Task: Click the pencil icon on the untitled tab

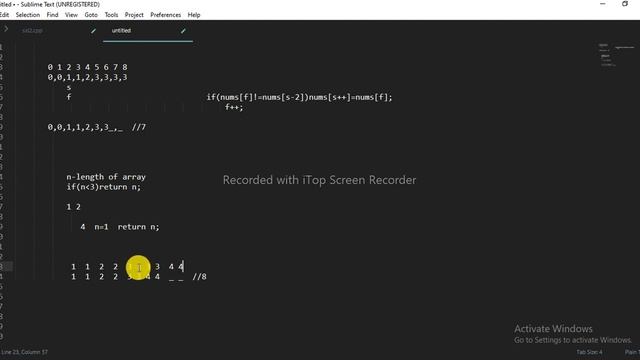Action: [183, 31]
